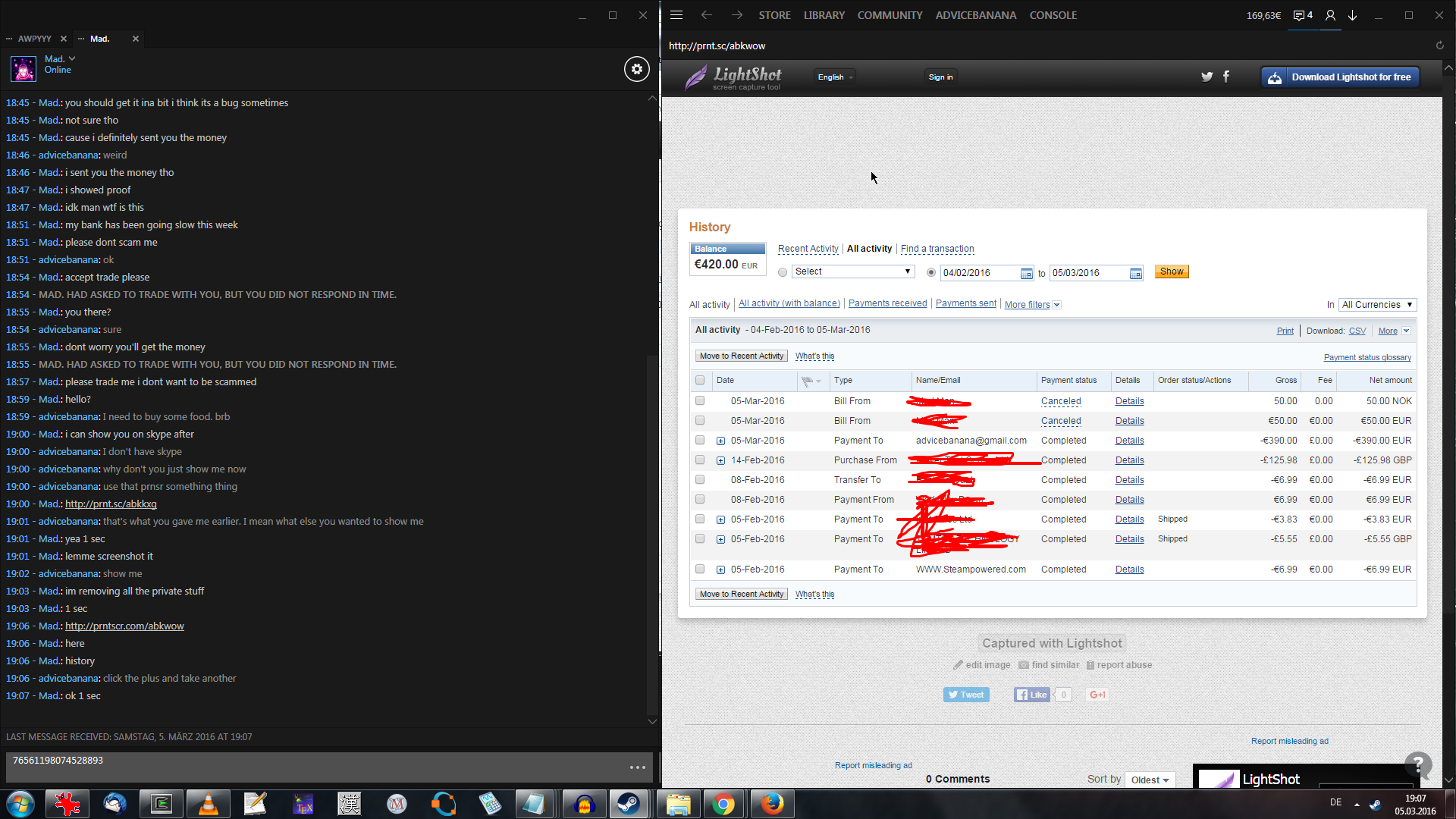Expand the 05-Mar-2016 Payment To row

pyautogui.click(x=720, y=441)
